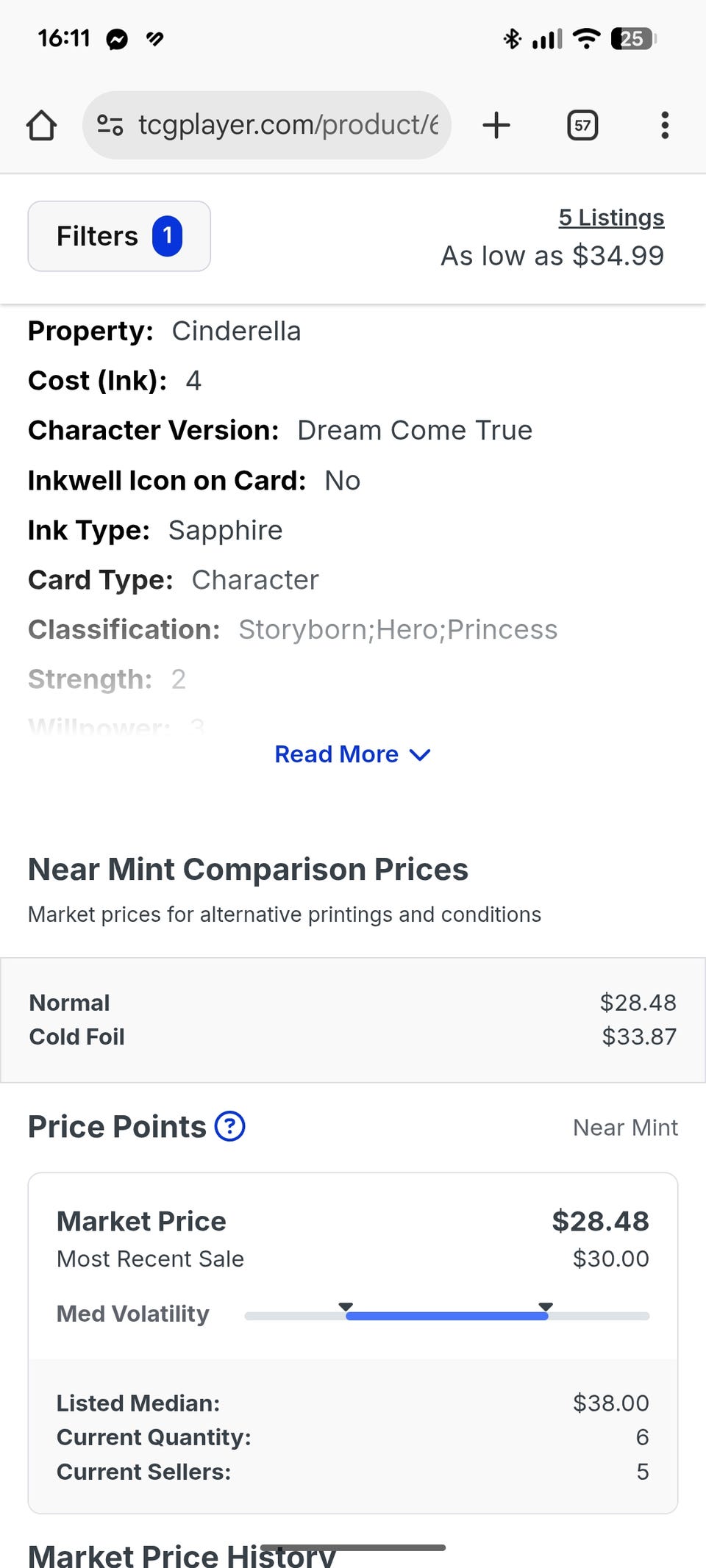
Task: Expand product details with Read More
Action: [337, 754]
